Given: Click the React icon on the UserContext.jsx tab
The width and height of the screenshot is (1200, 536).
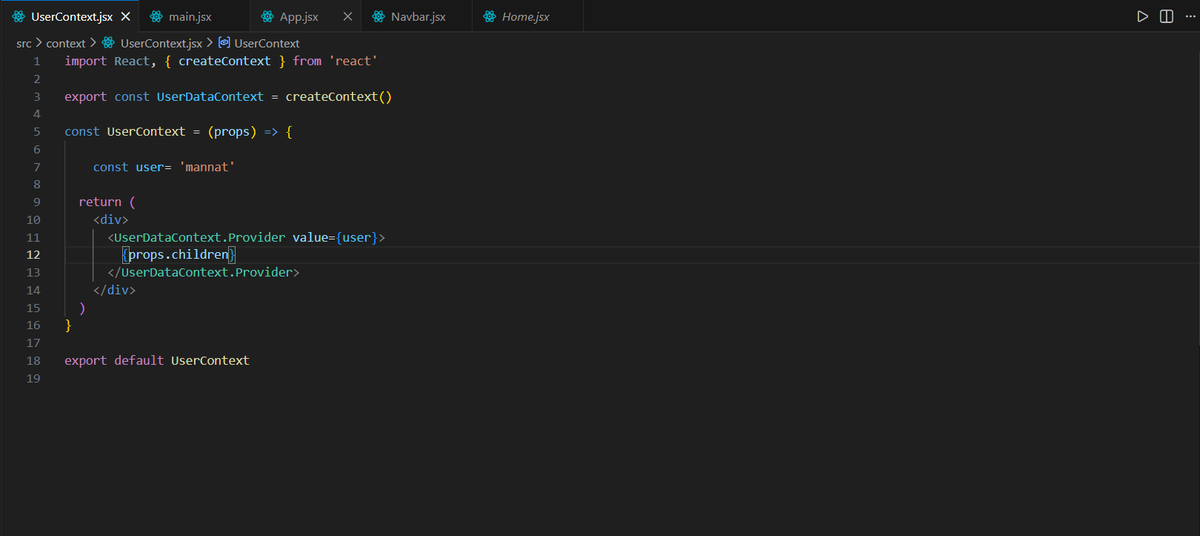Looking at the screenshot, I should (x=18, y=17).
